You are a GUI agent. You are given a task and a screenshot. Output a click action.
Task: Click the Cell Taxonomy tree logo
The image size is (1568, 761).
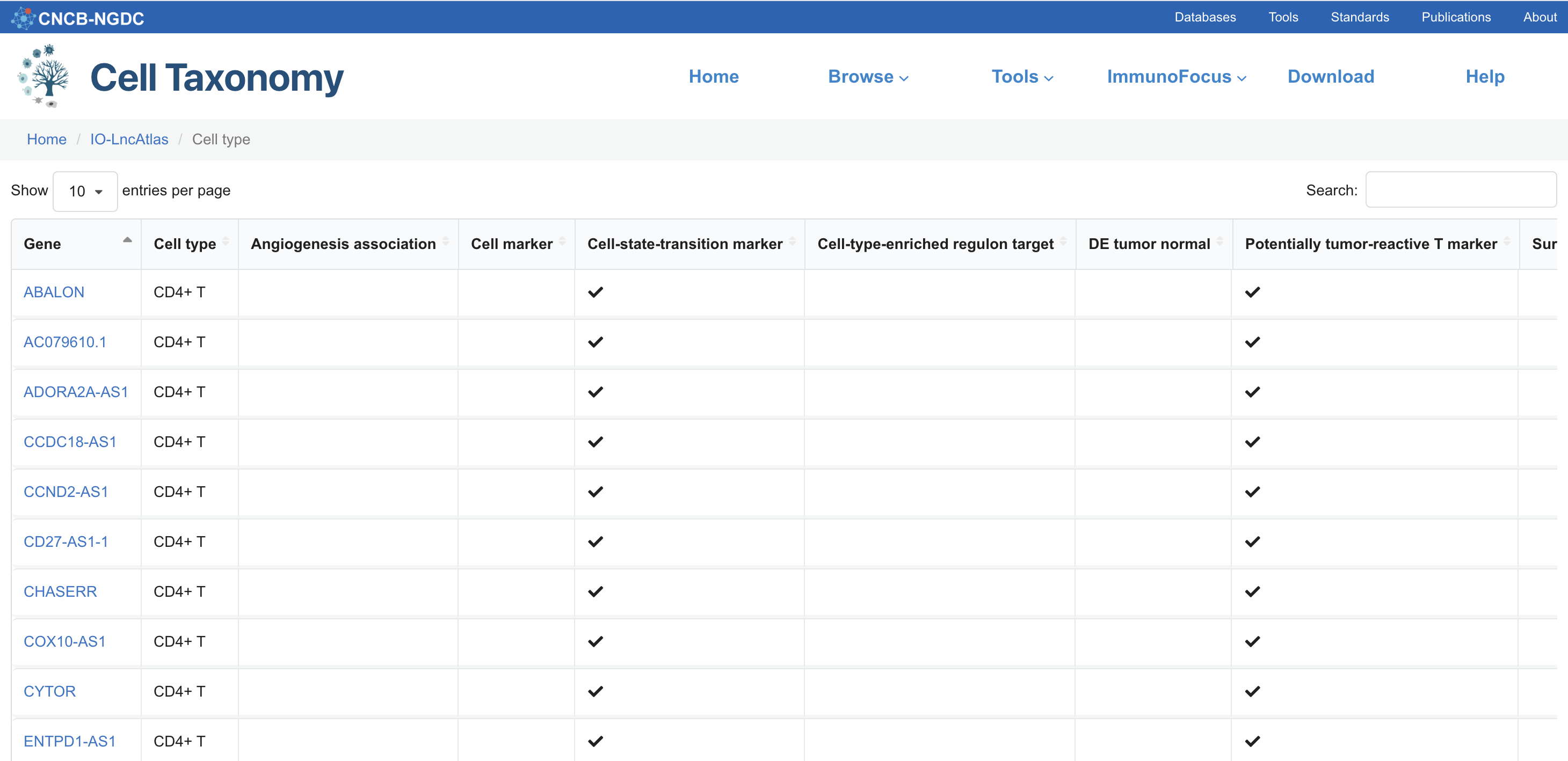(x=45, y=76)
